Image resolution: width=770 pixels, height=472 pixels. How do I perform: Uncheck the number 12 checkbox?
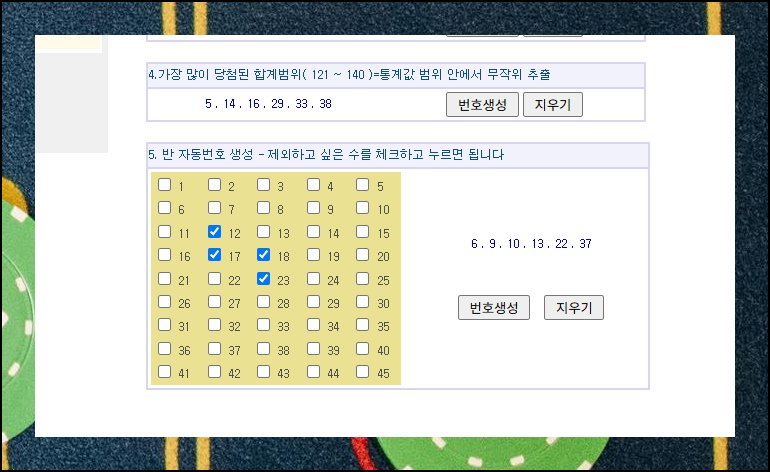click(215, 231)
